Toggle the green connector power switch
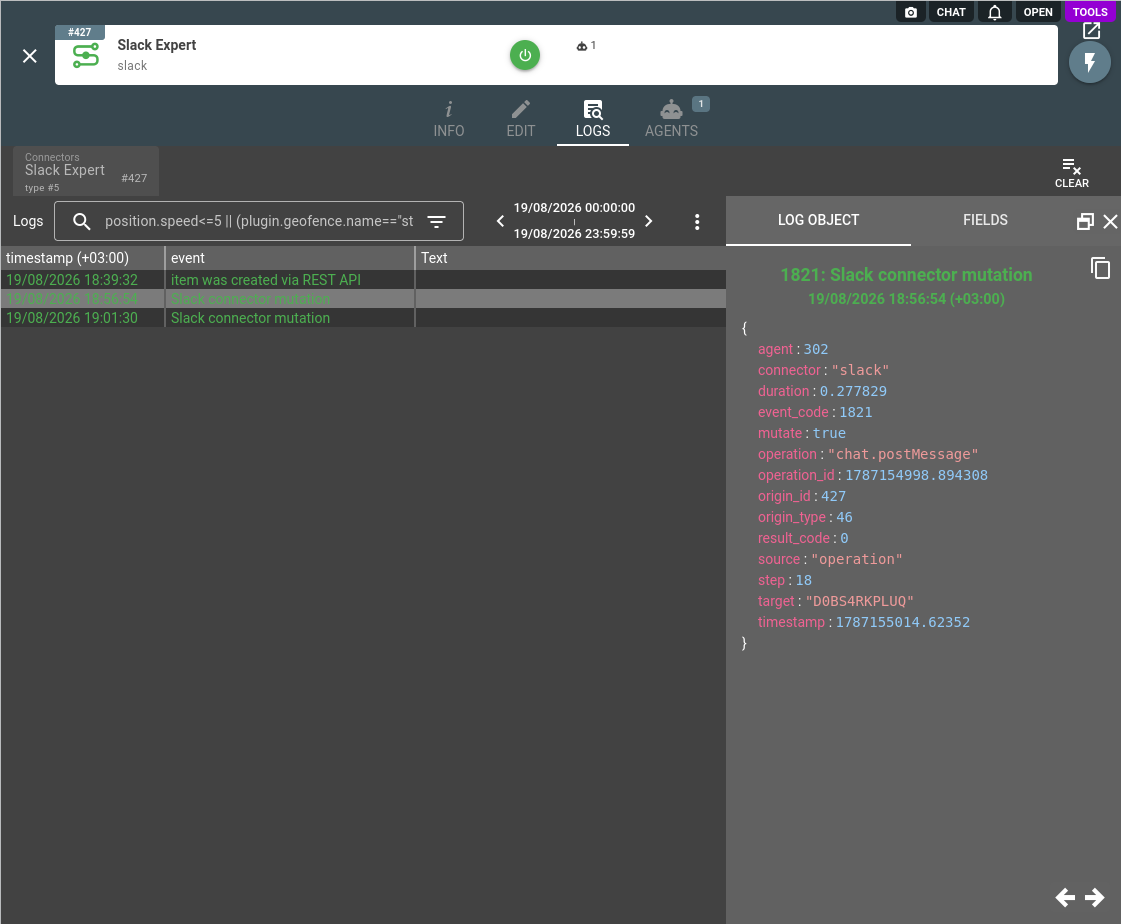The width and height of the screenshot is (1121, 924). coord(525,55)
